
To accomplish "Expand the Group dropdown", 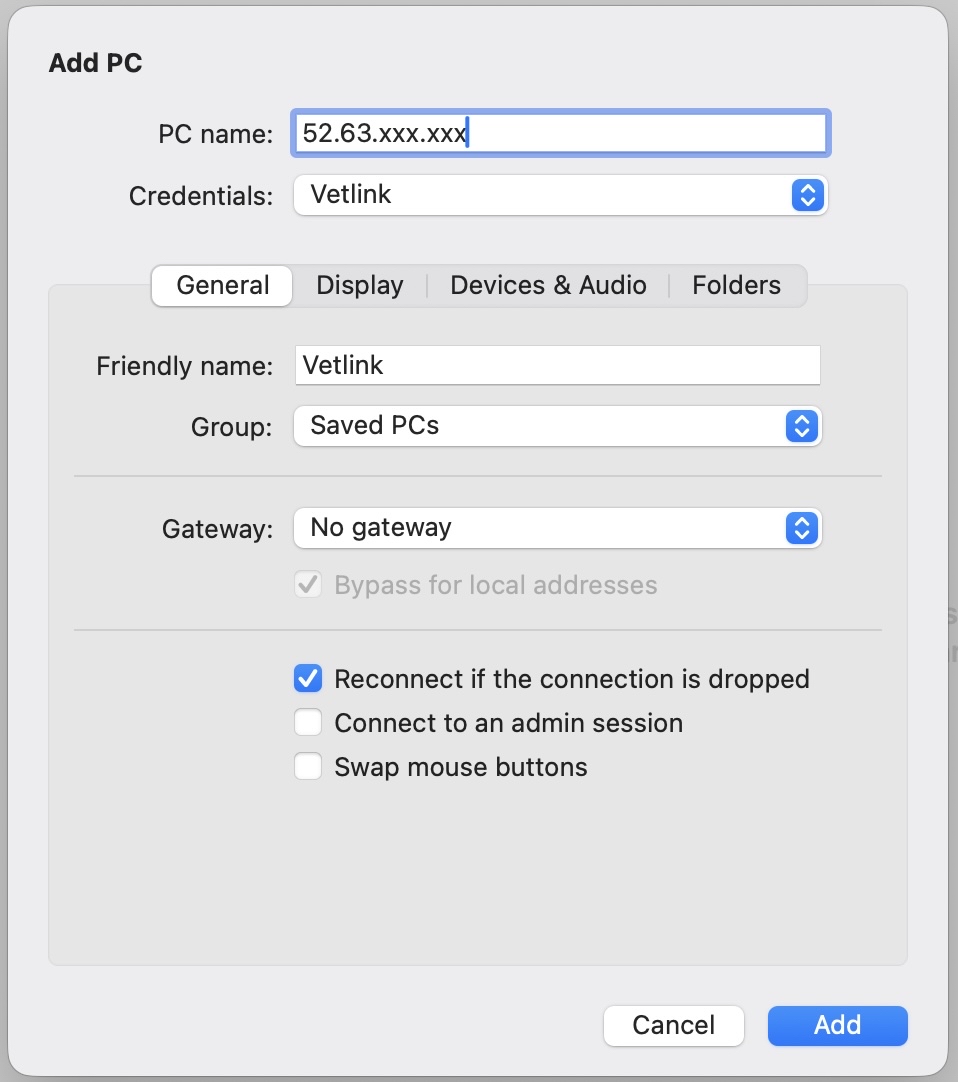I will [556, 426].
